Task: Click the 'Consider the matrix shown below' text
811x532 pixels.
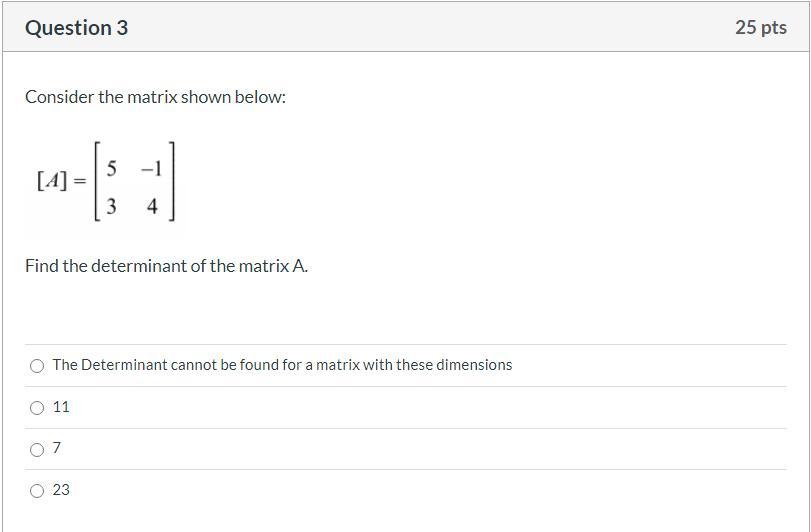Action: pos(155,97)
